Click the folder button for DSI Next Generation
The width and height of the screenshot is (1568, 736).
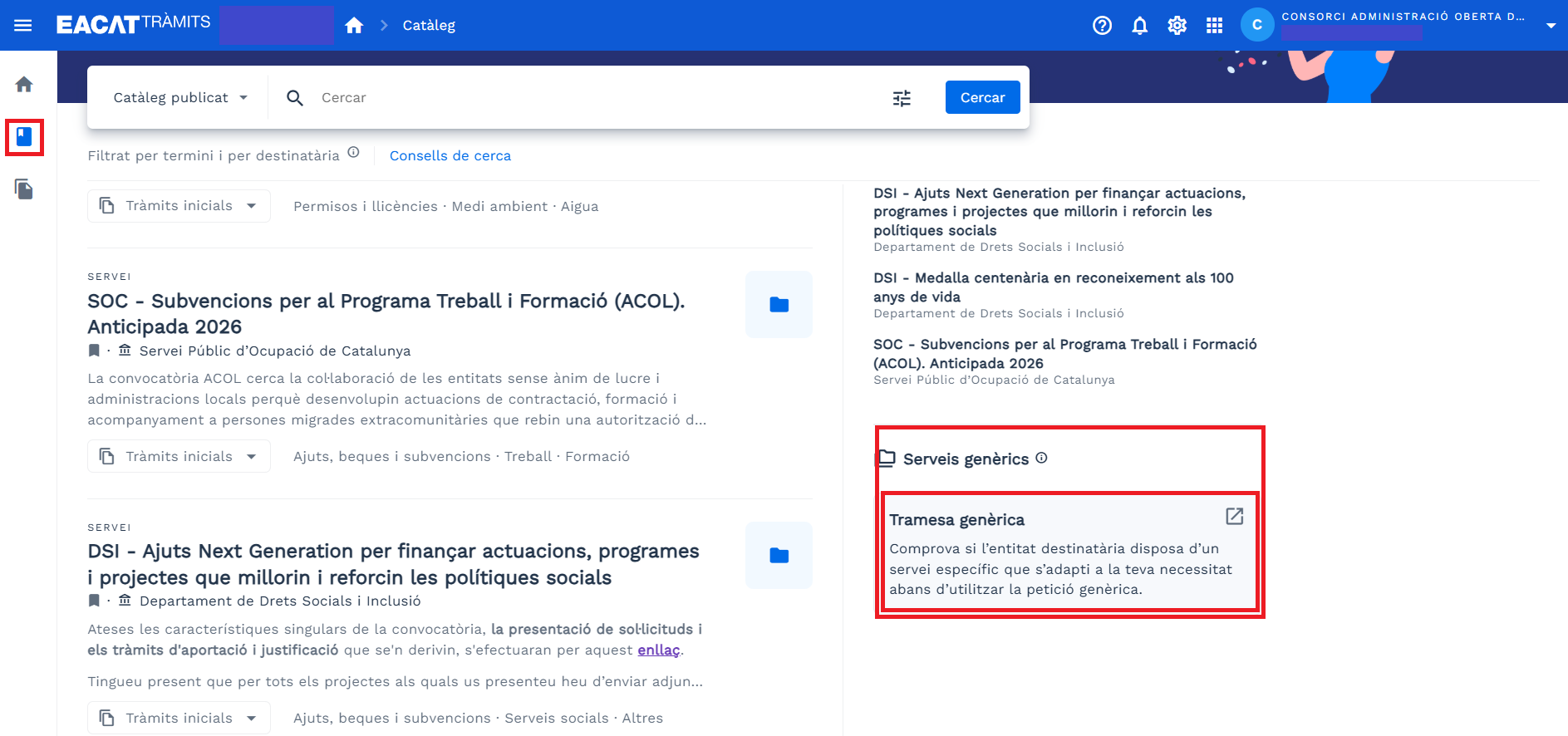(779, 555)
